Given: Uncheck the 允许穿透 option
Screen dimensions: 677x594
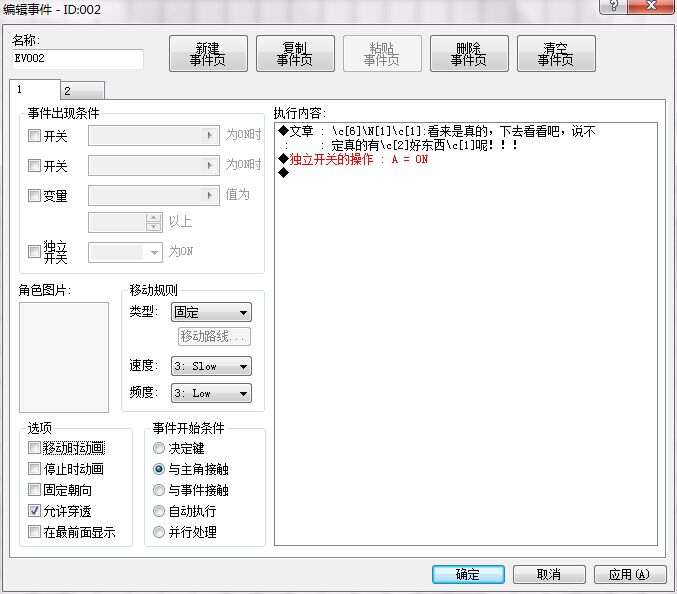Looking at the screenshot, I should click(34, 511).
